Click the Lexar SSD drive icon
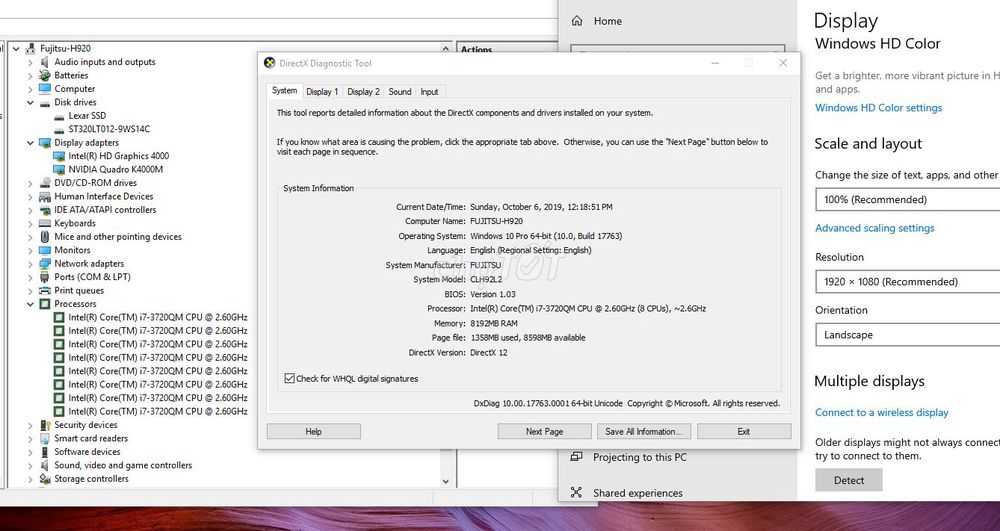1000x531 pixels. (x=59, y=116)
